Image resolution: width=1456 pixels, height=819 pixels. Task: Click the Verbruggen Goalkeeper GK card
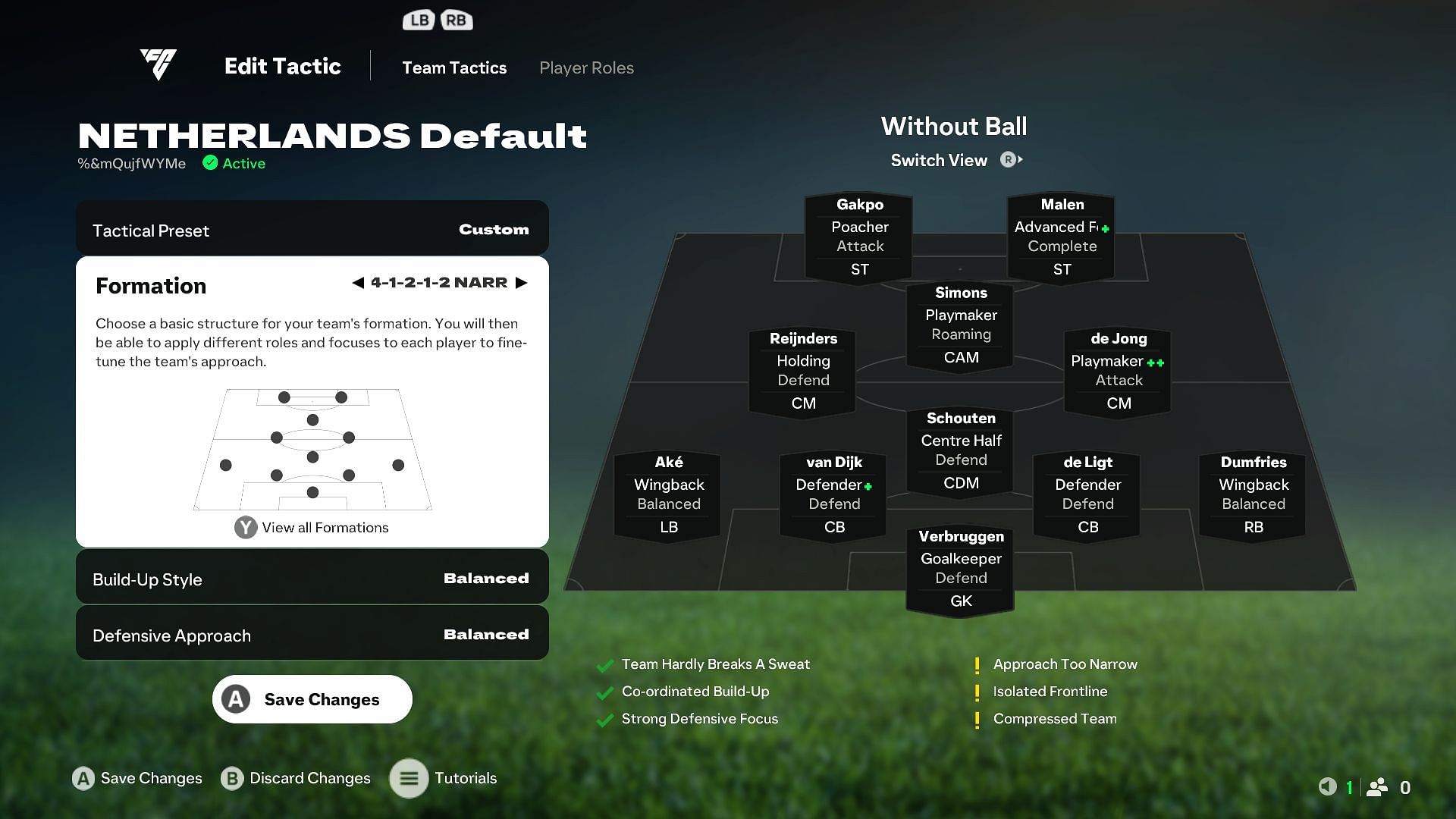click(x=960, y=567)
